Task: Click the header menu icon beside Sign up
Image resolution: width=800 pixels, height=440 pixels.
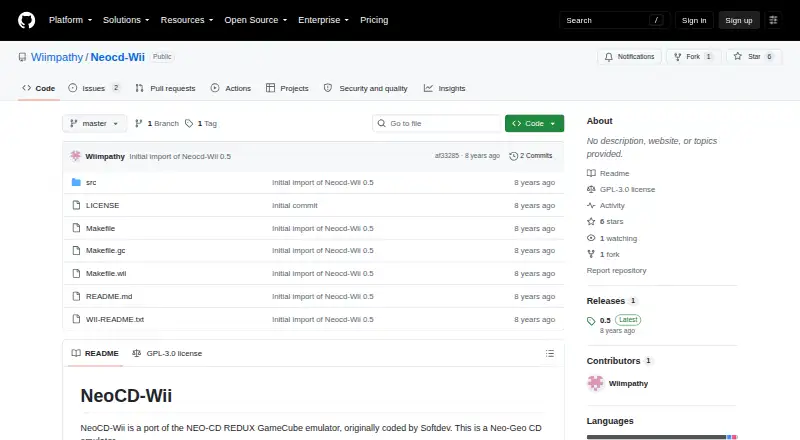Action: tap(773, 20)
